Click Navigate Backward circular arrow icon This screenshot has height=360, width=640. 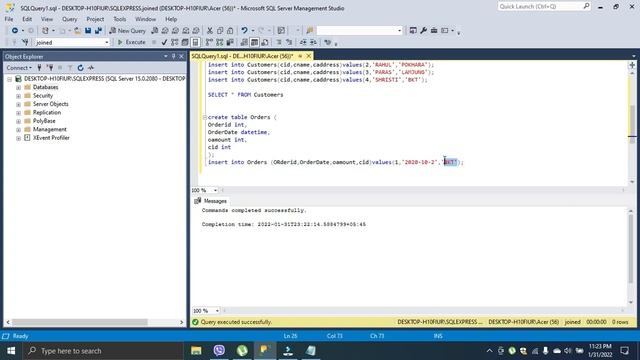[15, 31]
